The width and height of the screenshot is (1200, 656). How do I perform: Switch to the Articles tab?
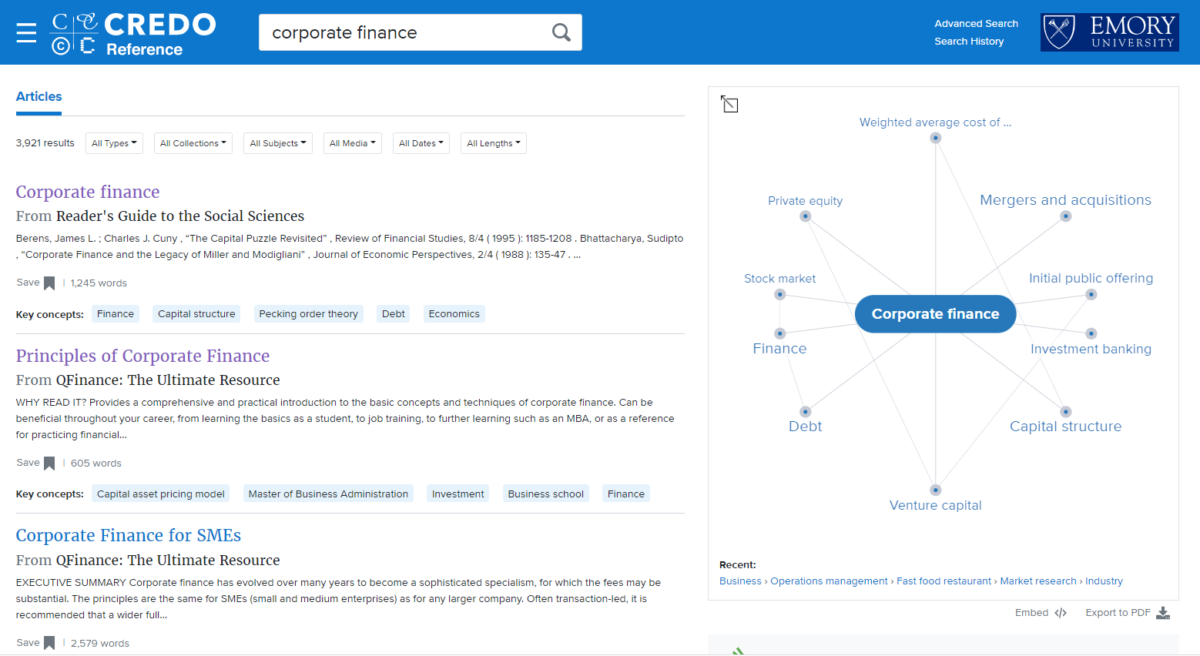point(39,97)
